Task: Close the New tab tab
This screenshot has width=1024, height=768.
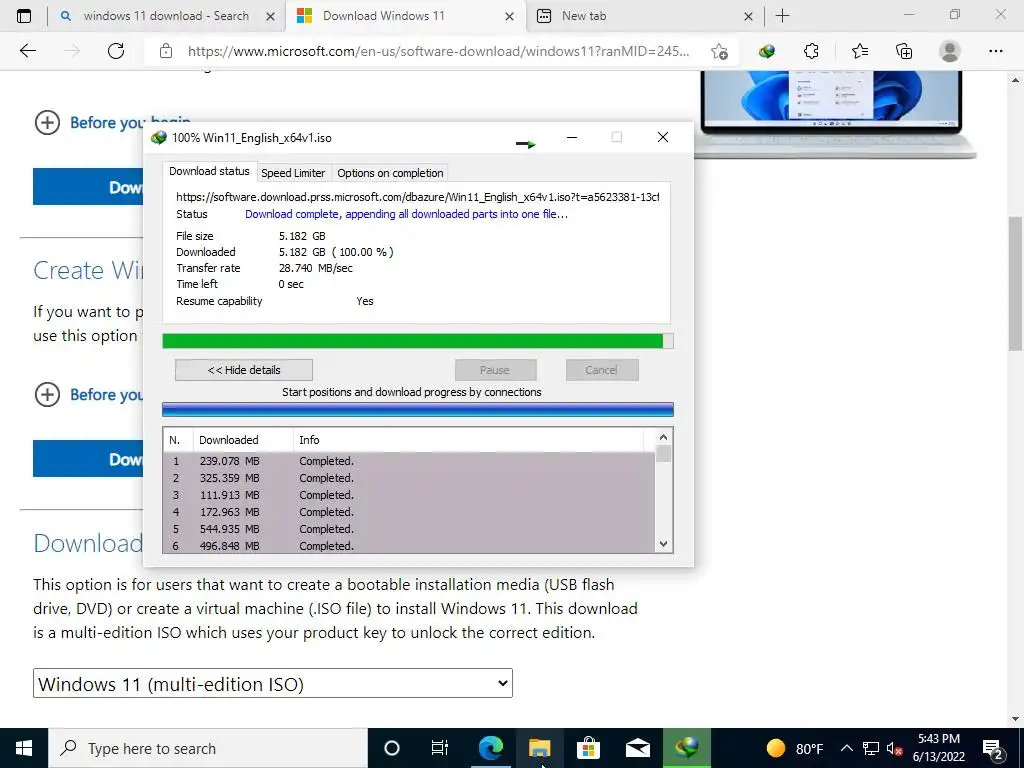Action: pos(748,16)
